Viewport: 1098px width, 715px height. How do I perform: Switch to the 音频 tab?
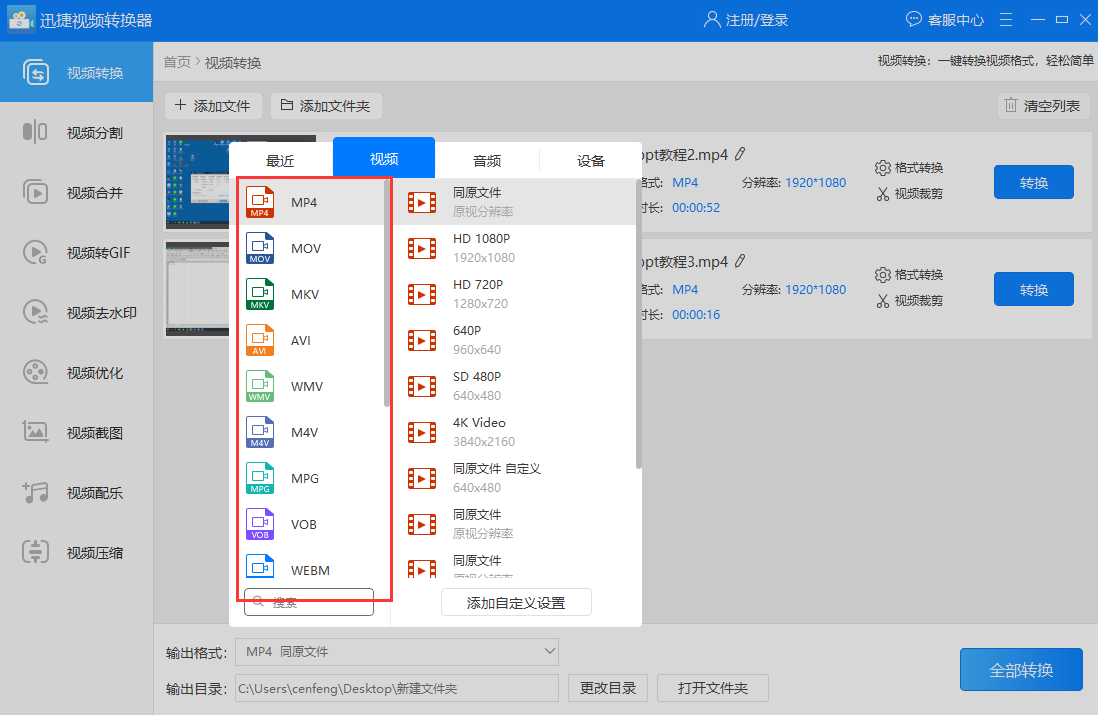point(487,160)
